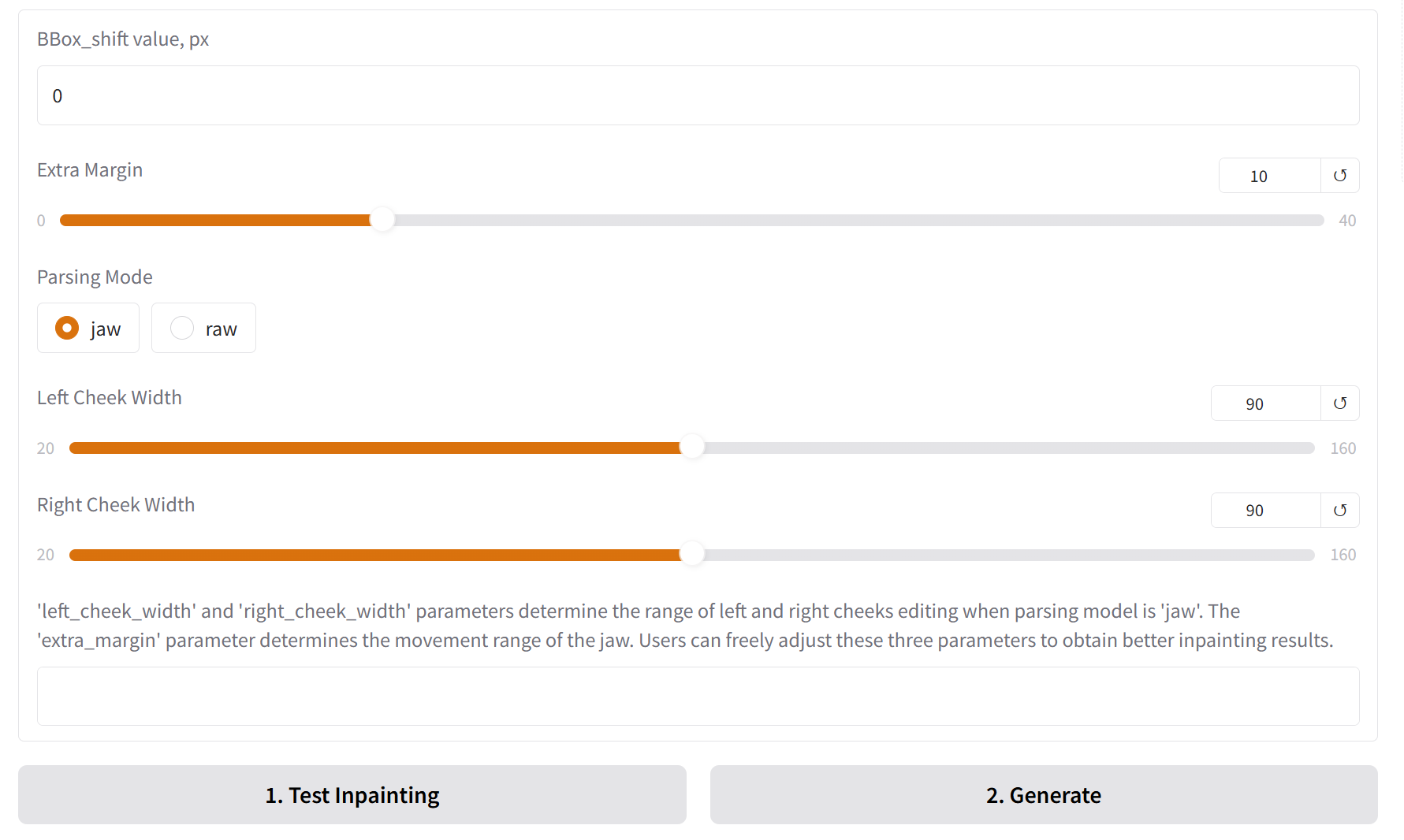Reset the Right Cheek Width value
The image size is (1404, 840).
click(1339, 511)
